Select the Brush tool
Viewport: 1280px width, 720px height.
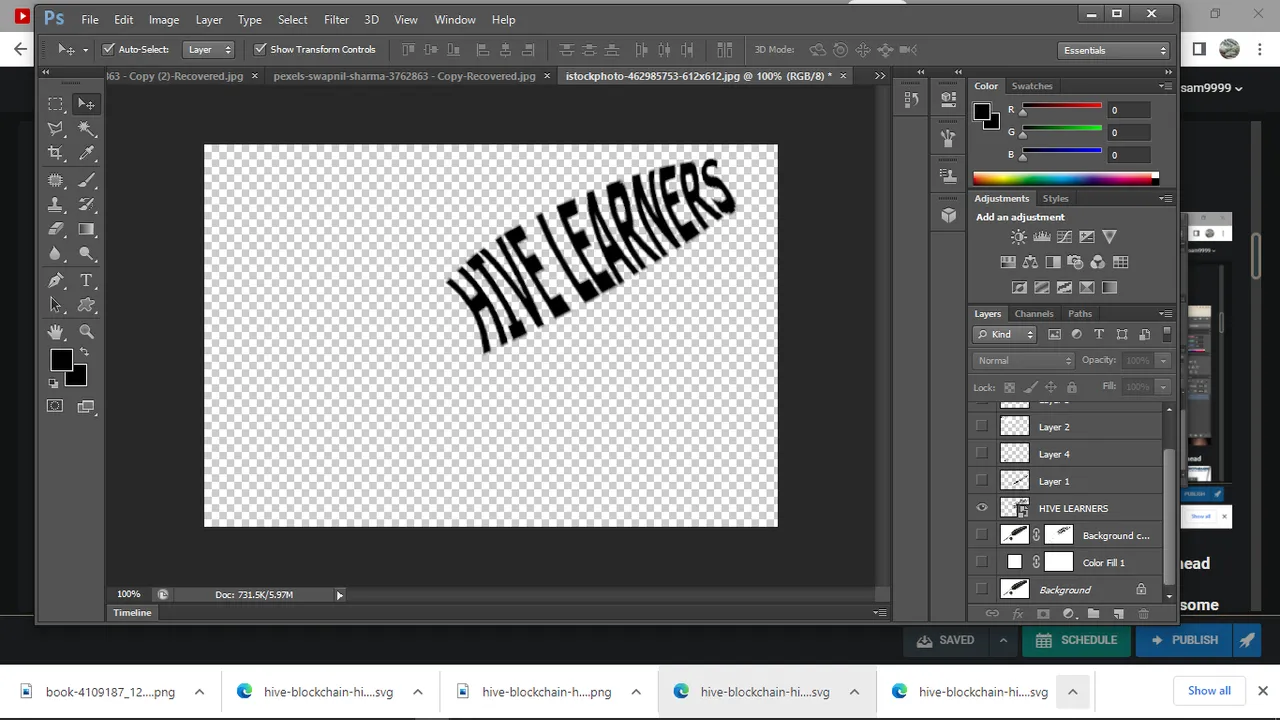(x=87, y=181)
